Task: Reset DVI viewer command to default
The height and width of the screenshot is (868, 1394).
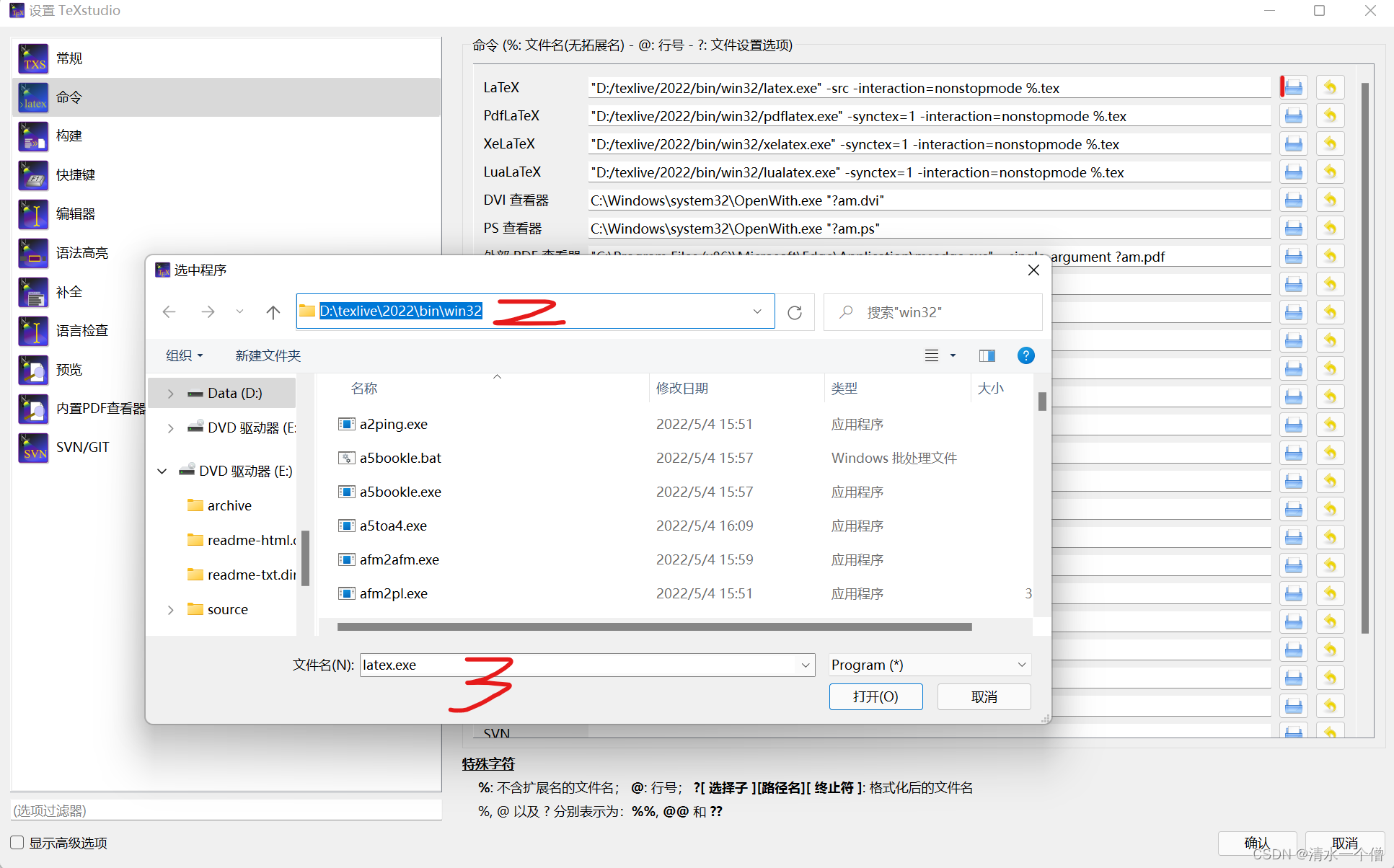Action: [x=1330, y=200]
